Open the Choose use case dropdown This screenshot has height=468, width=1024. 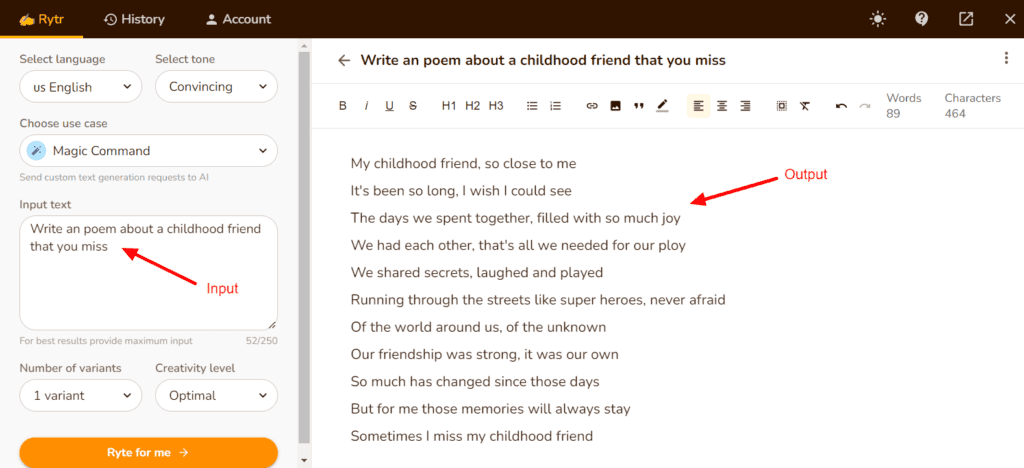(148, 151)
